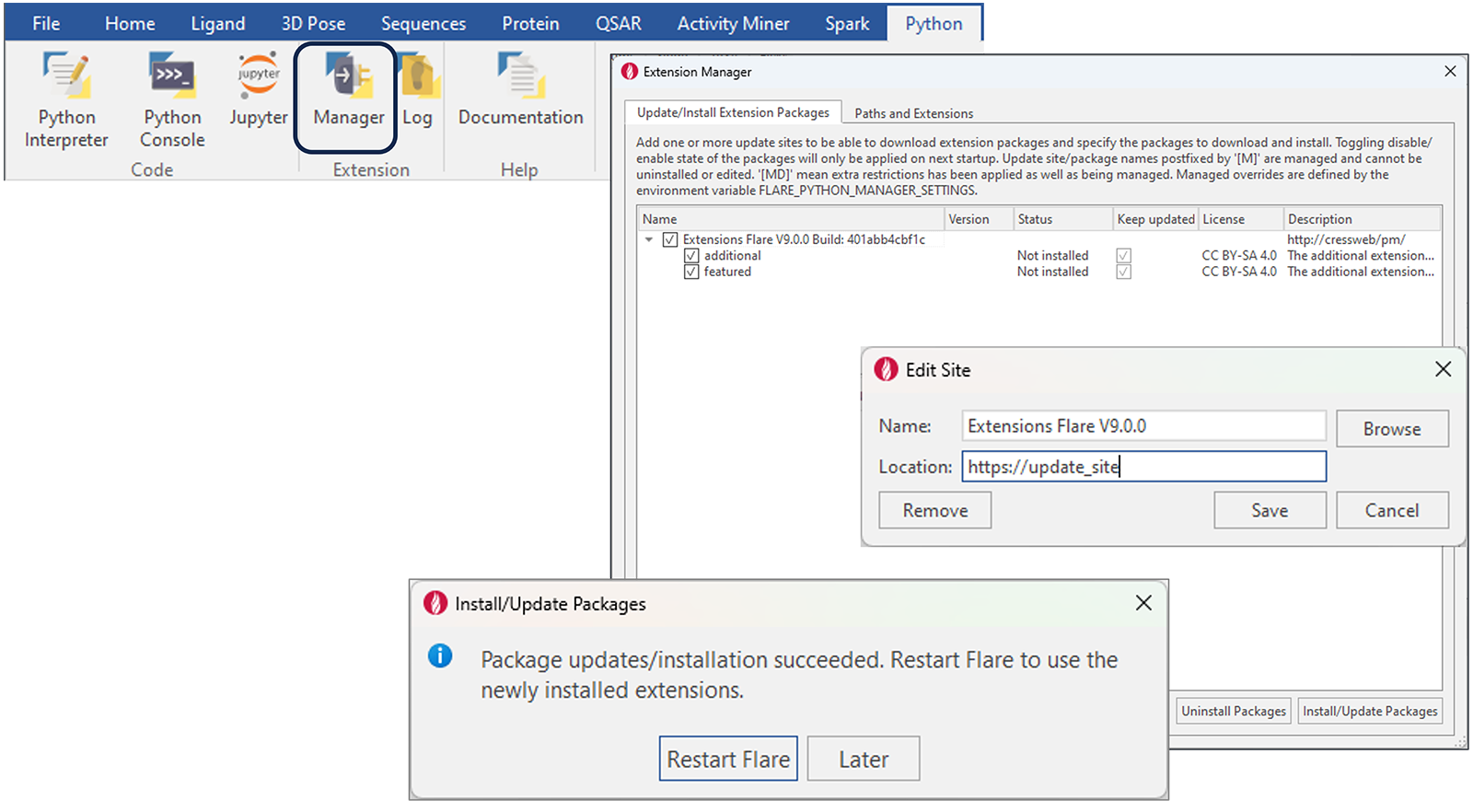
Task: Uncheck the additional package checkbox
Action: (691, 256)
